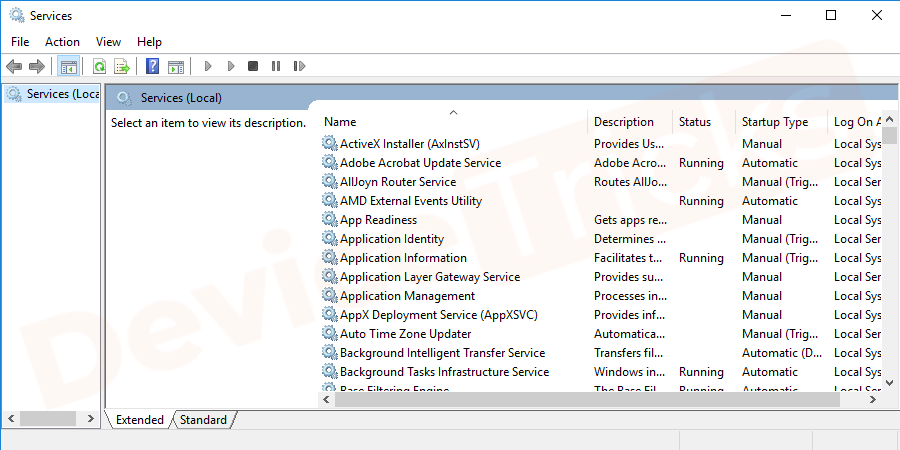Click the Start Service play icon
The width and height of the screenshot is (900, 450).
click(208, 67)
